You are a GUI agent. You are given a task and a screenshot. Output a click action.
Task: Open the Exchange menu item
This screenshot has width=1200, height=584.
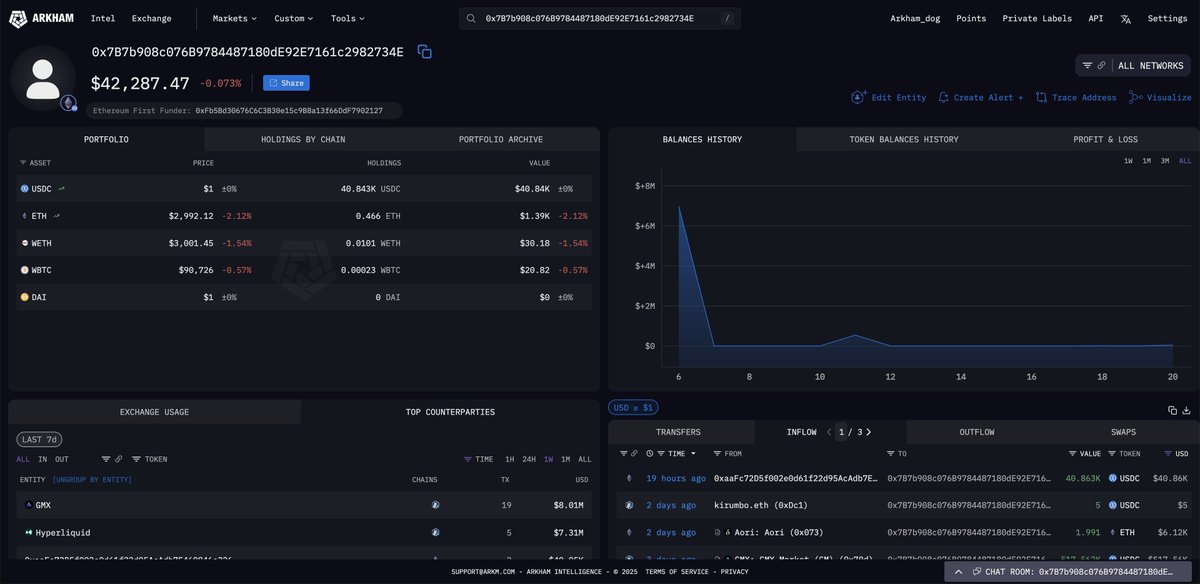151,18
